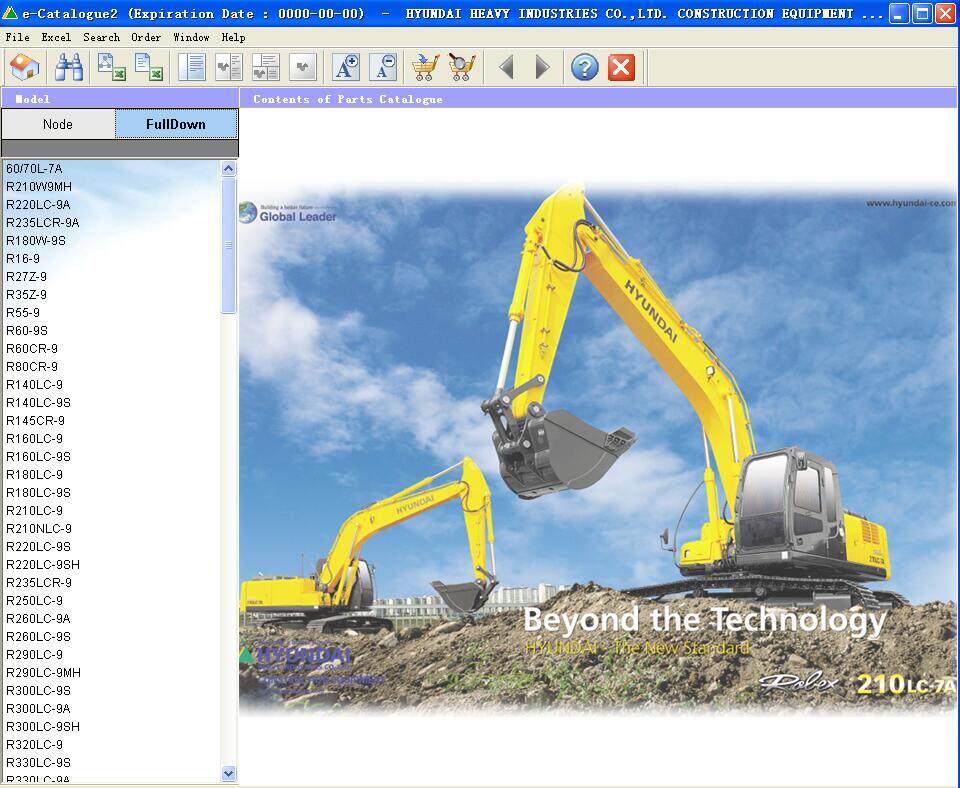Viewport: 960px width, 788px height.
Task: Switch to image and list side-by-side layout
Action: (x=229, y=67)
